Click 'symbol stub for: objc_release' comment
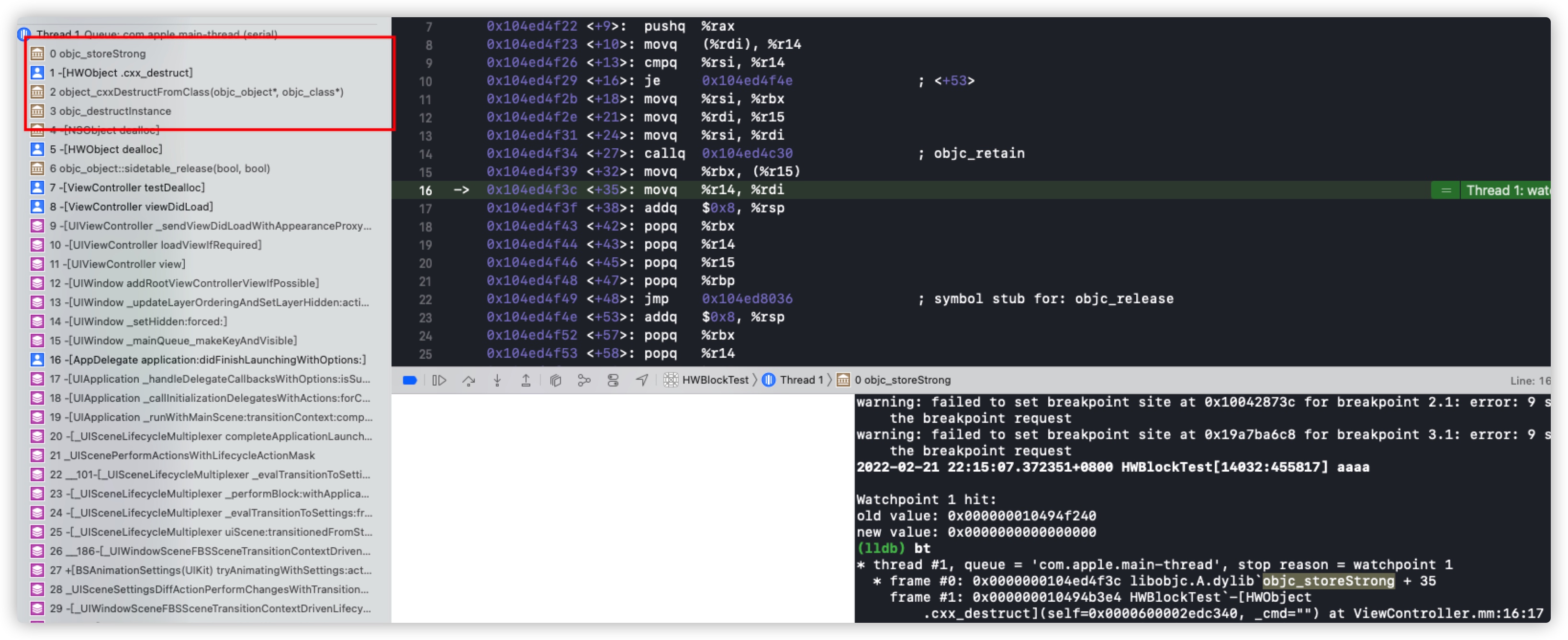Screen dimensions: 1568x640 click(1053, 298)
